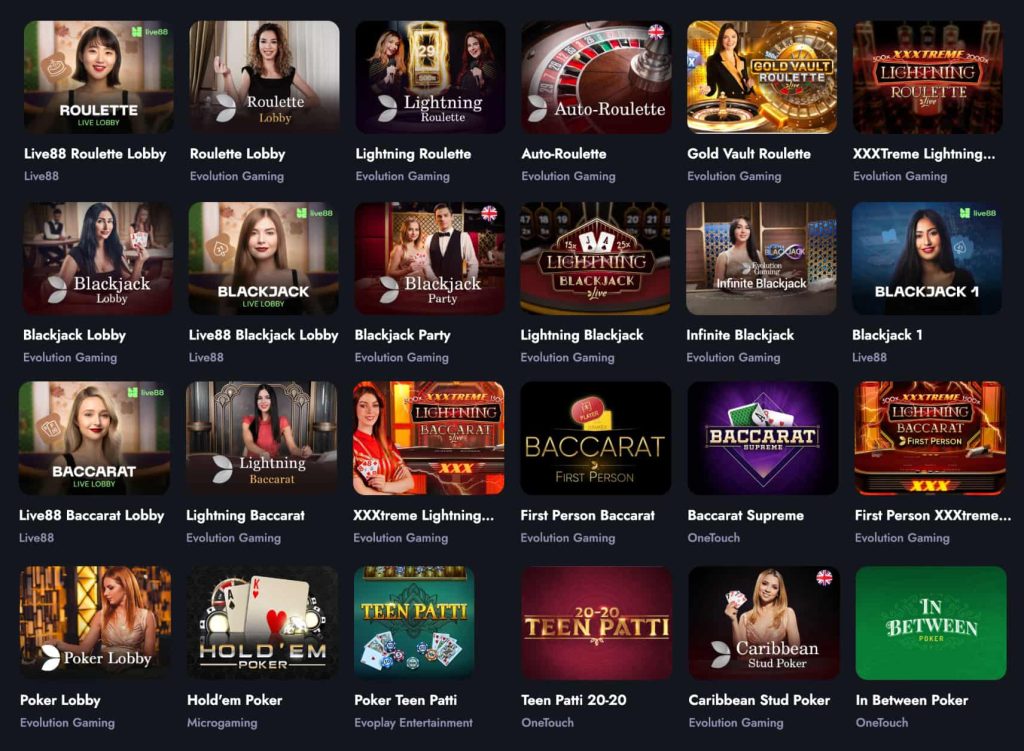Launch First Person Baccarat thumbnail

pos(596,438)
